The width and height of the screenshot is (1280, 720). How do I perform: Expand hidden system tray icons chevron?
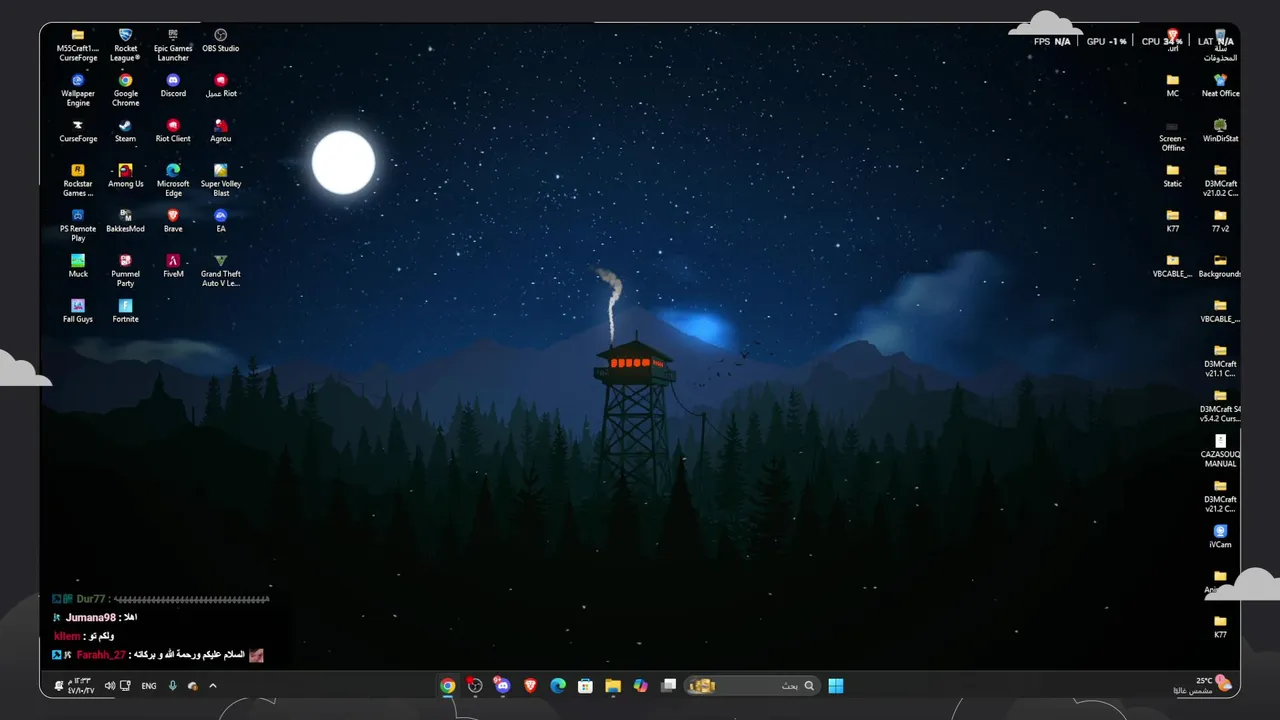tap(213, 686)
